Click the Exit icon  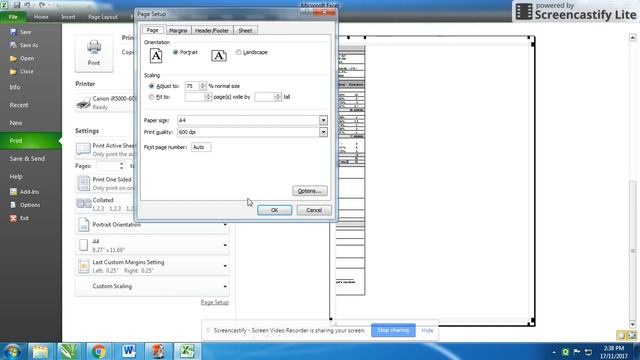click(x=13, y=218)
